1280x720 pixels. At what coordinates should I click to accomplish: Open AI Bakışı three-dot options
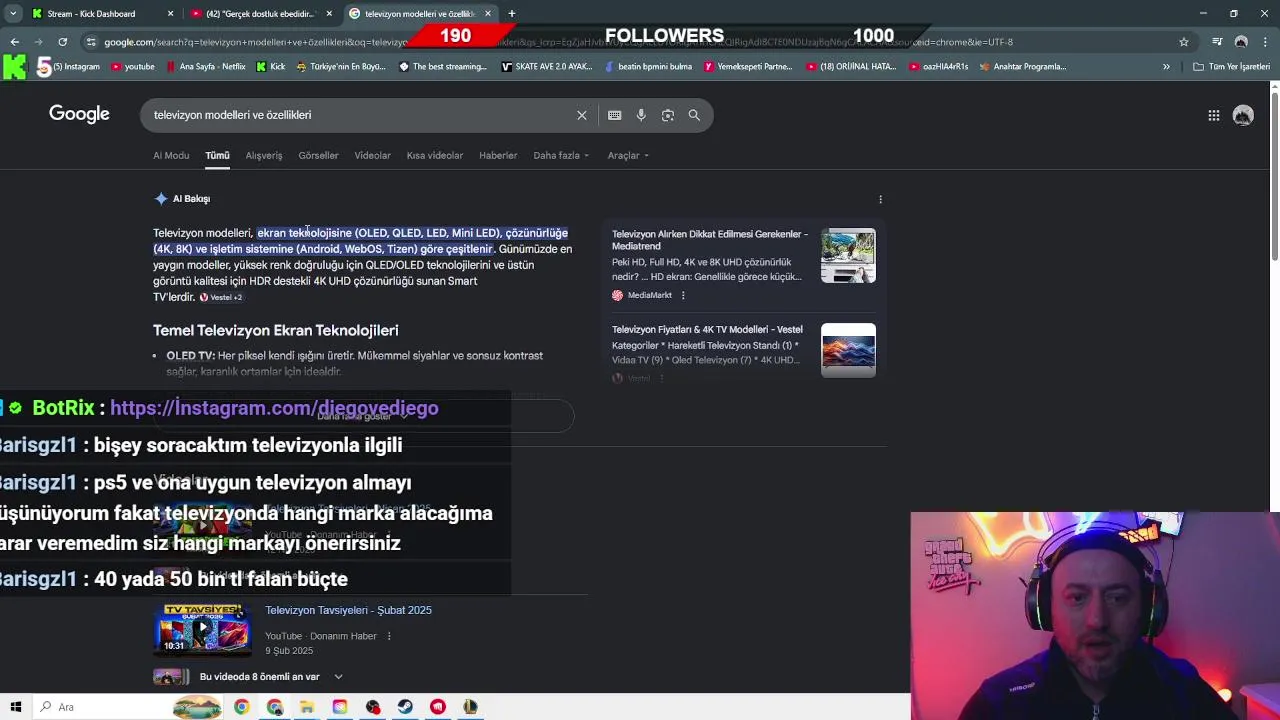880,199
